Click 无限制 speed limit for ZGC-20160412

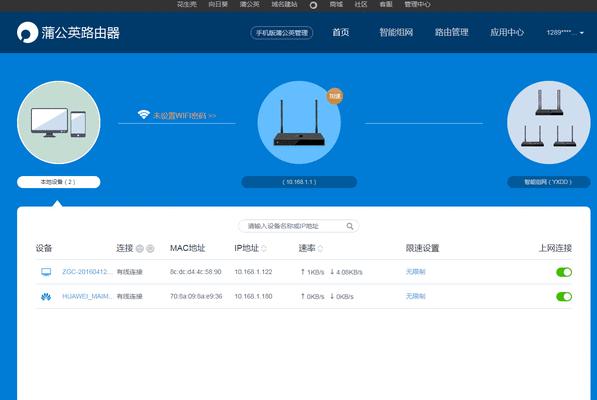(x=415, y=272)
